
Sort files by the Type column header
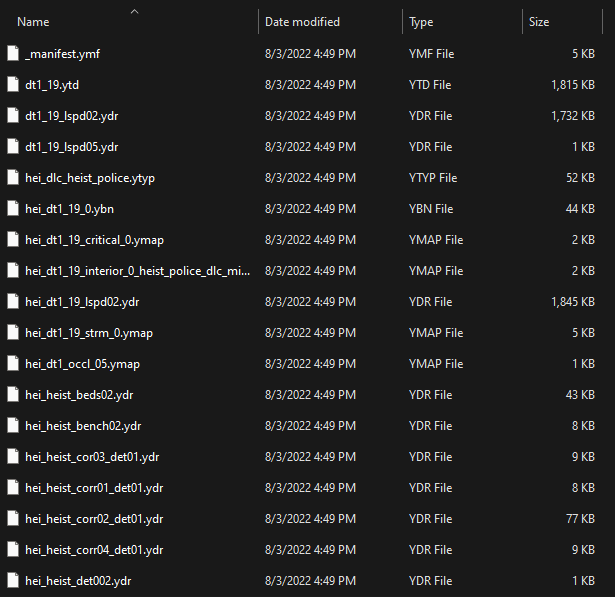421,22
